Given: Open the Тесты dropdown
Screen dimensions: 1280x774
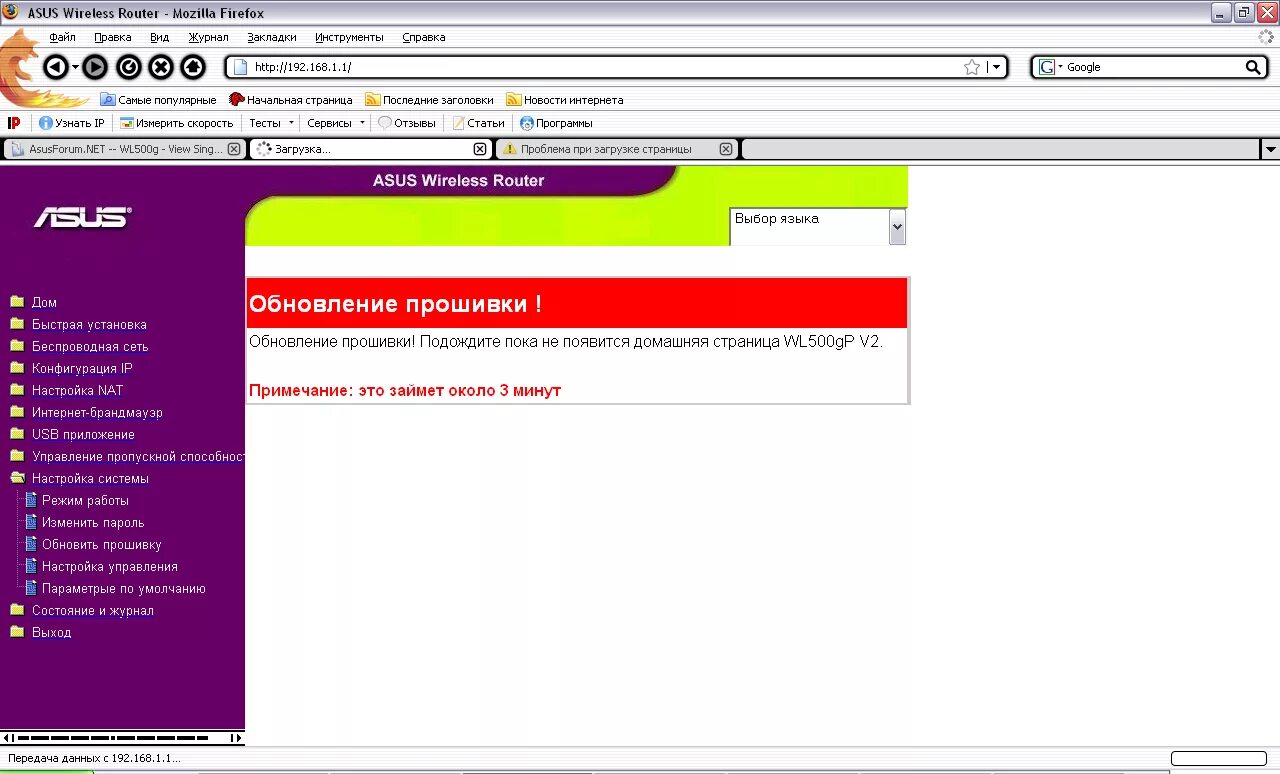Looking at the screenshot, I should click(x=271, y=123).
